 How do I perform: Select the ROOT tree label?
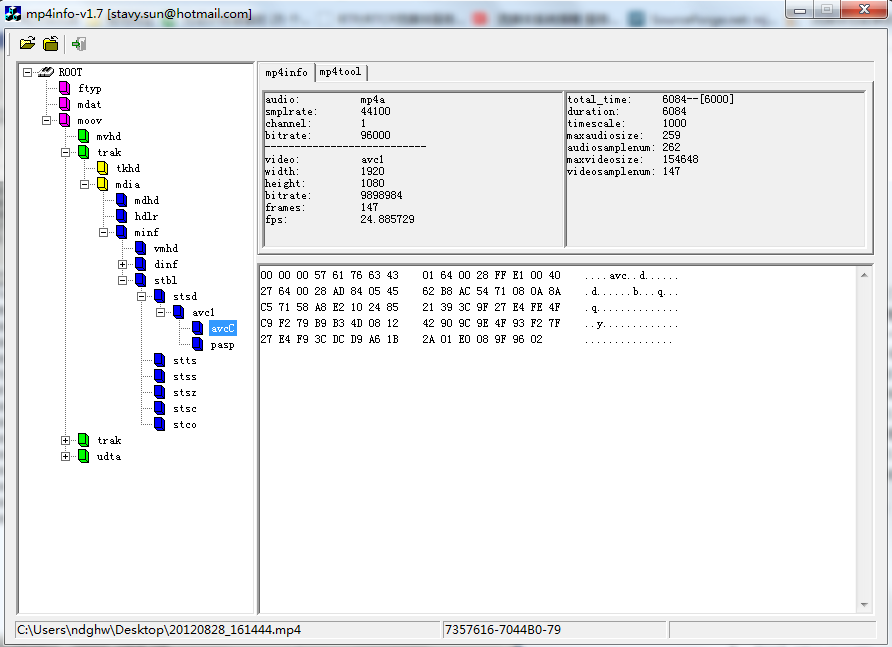(x=71, y=72)
